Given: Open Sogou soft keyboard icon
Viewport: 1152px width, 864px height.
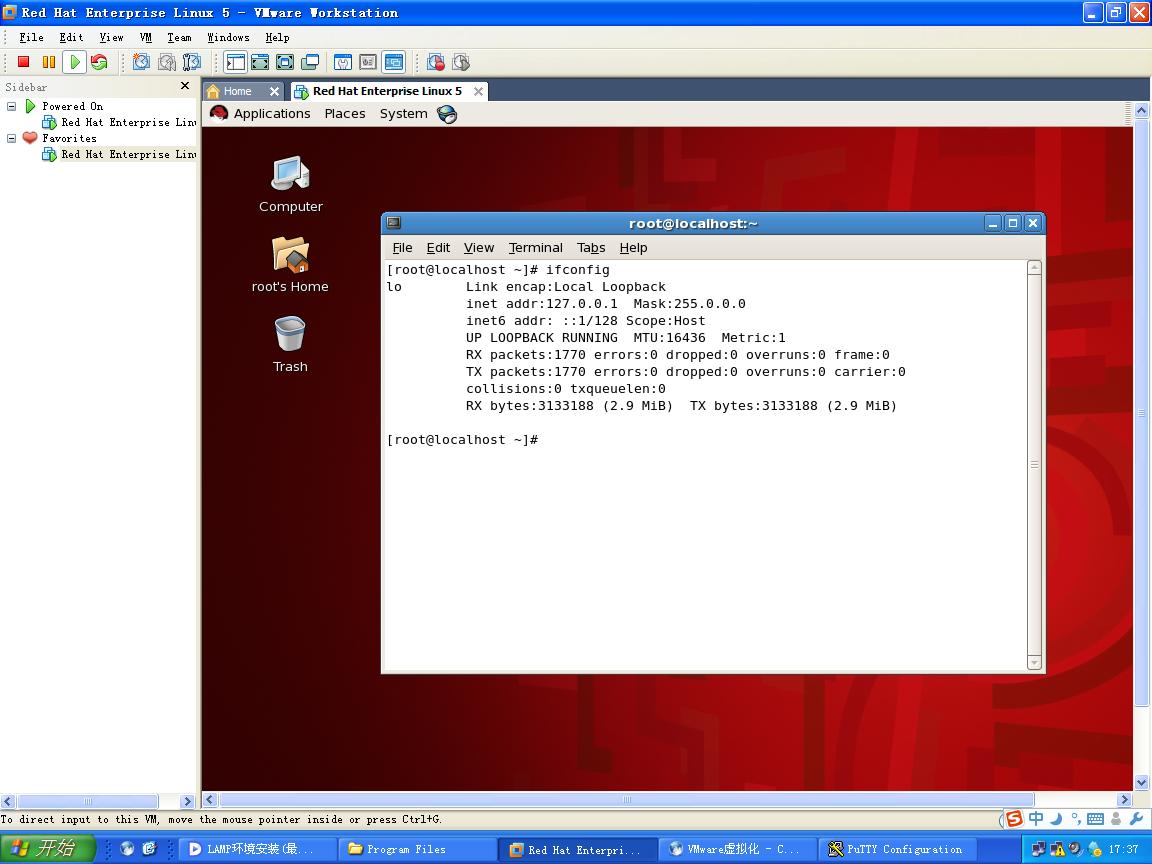Looking at the screenshot, I should (1095, 819).
